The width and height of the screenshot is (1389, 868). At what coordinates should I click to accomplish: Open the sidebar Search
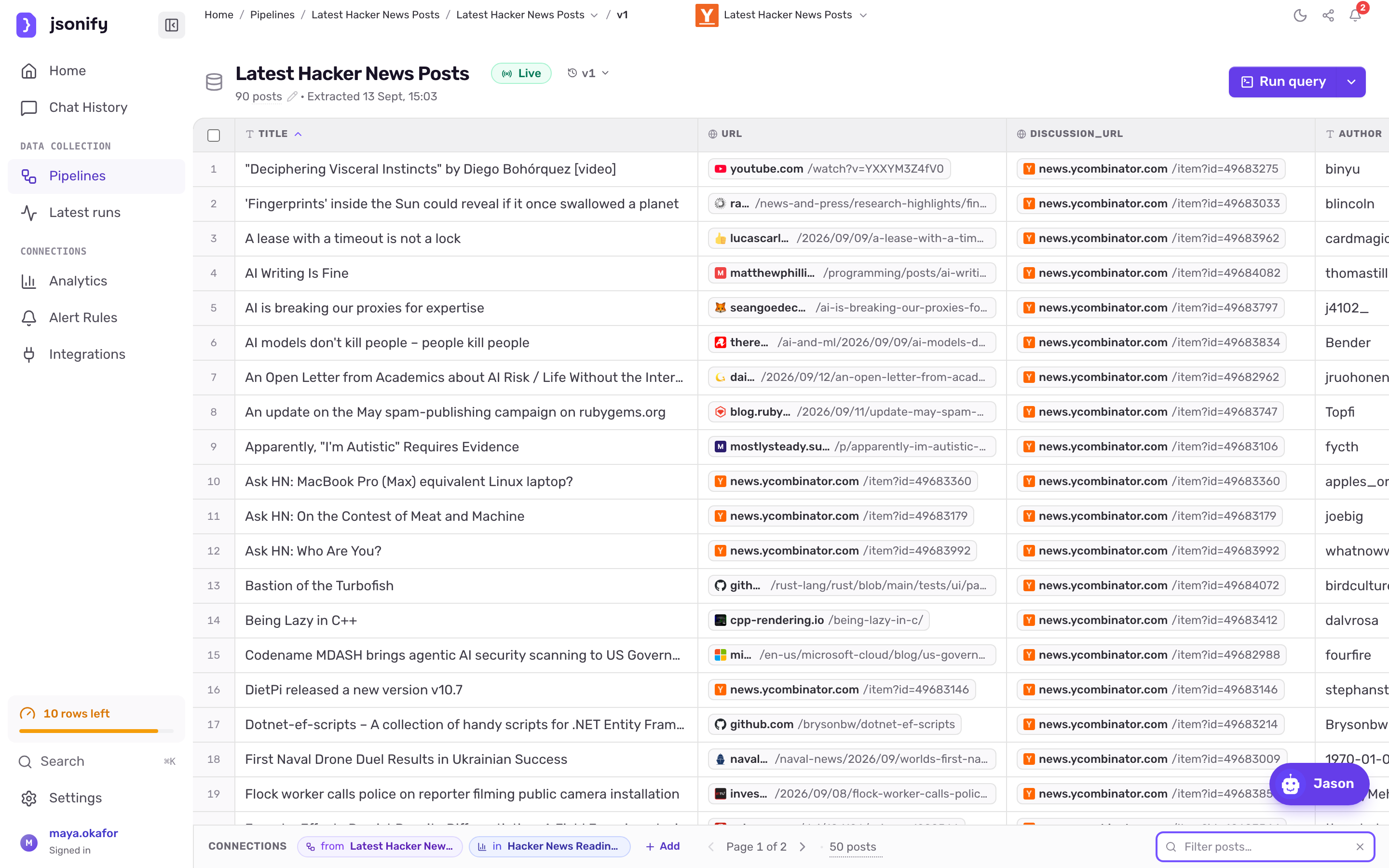[x=96, y=761]
